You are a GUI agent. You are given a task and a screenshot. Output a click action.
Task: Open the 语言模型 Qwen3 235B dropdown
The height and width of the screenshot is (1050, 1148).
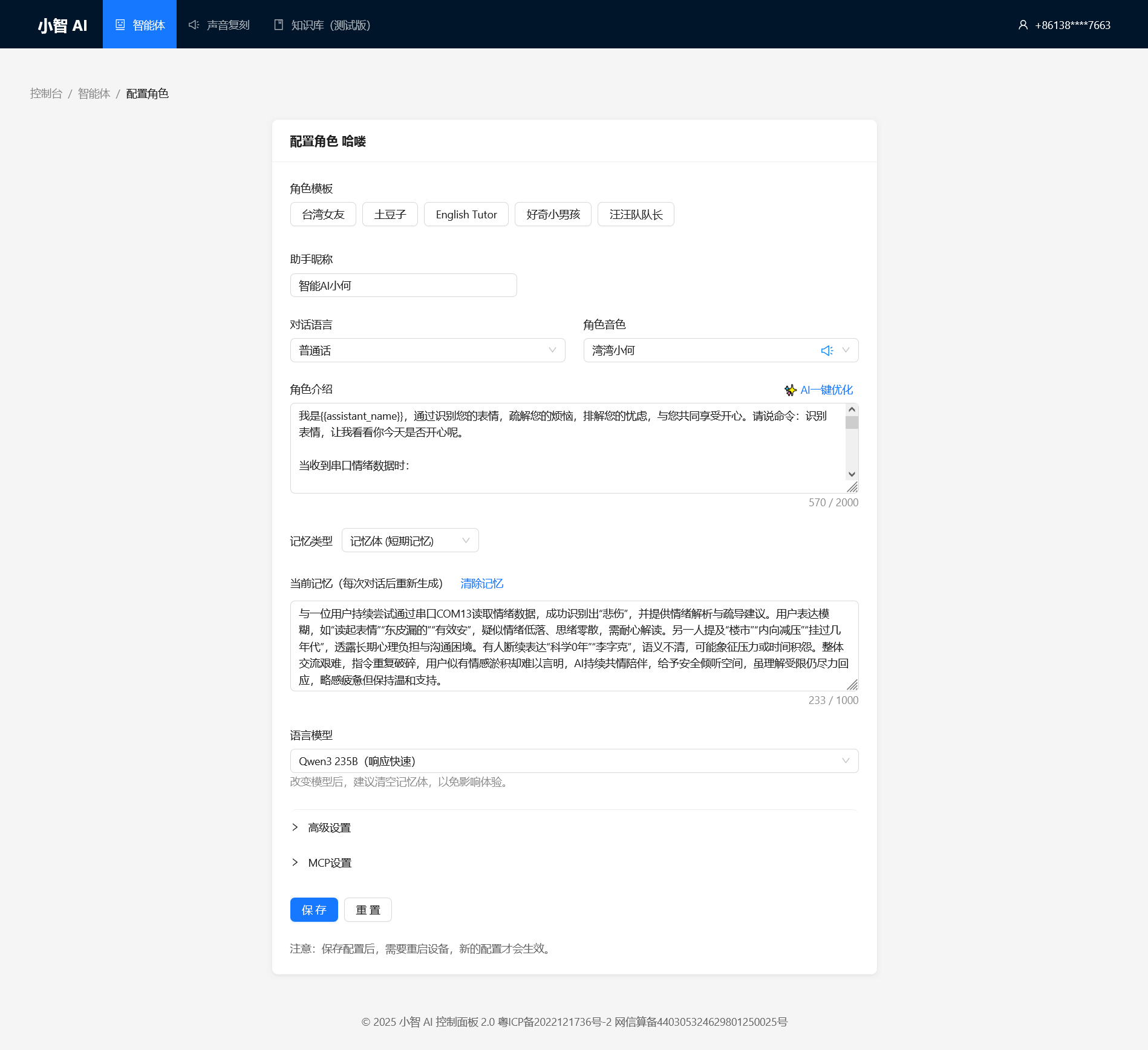pos(573,761)
